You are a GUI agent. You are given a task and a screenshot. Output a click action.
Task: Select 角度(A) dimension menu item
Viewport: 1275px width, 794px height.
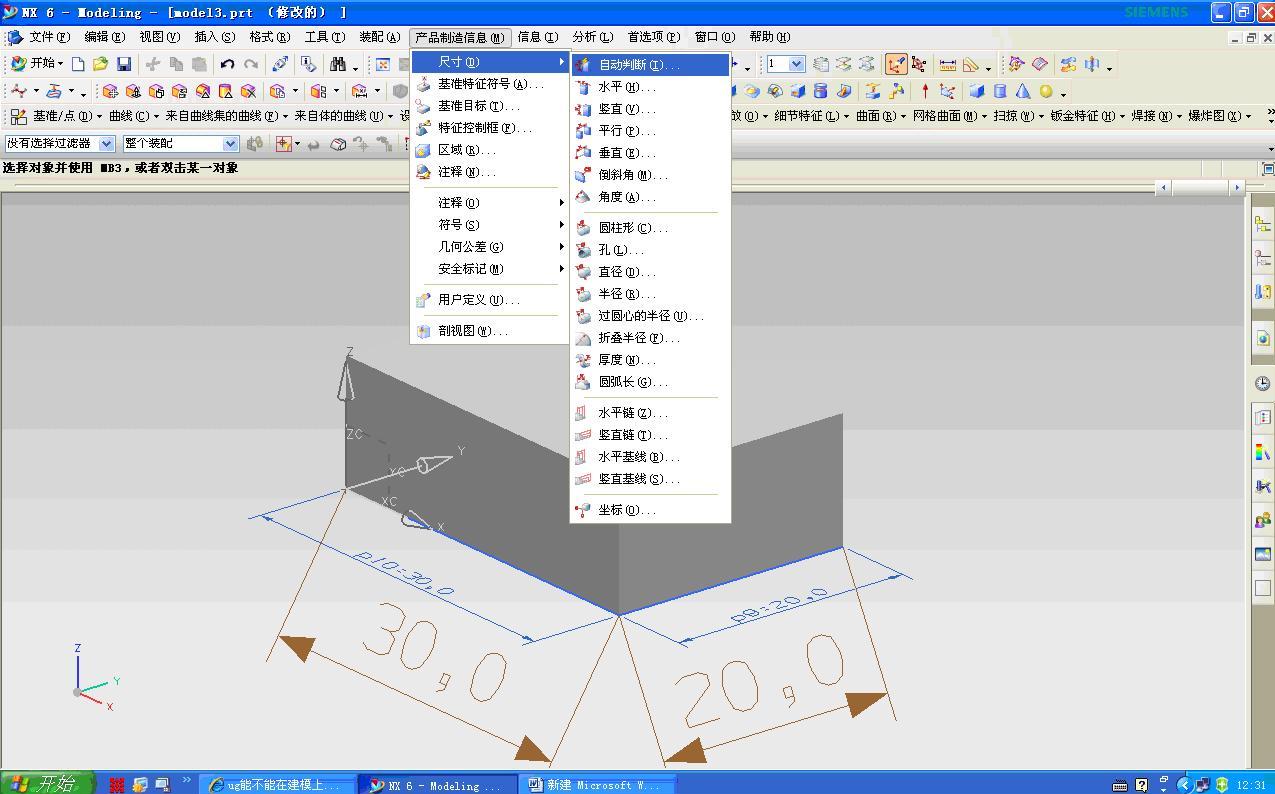coord(651,197)
